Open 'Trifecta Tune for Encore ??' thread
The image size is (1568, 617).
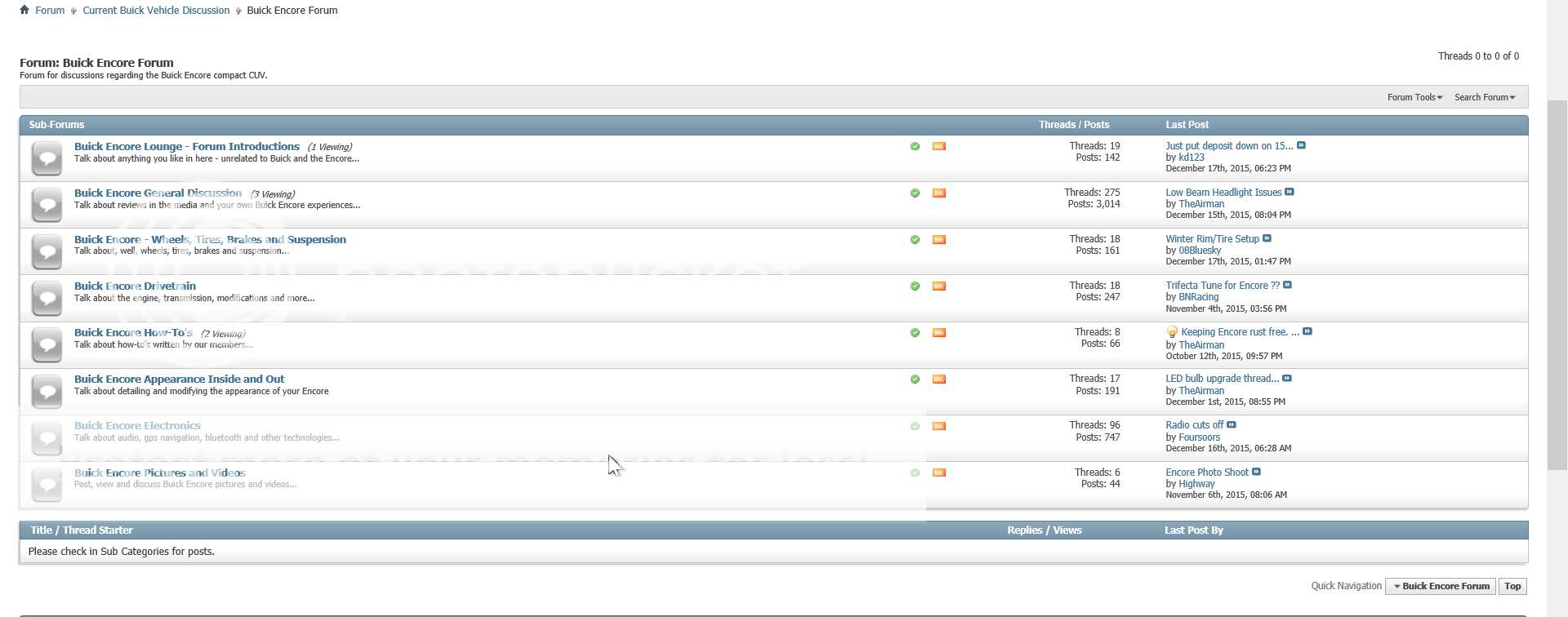(1223, 286)
